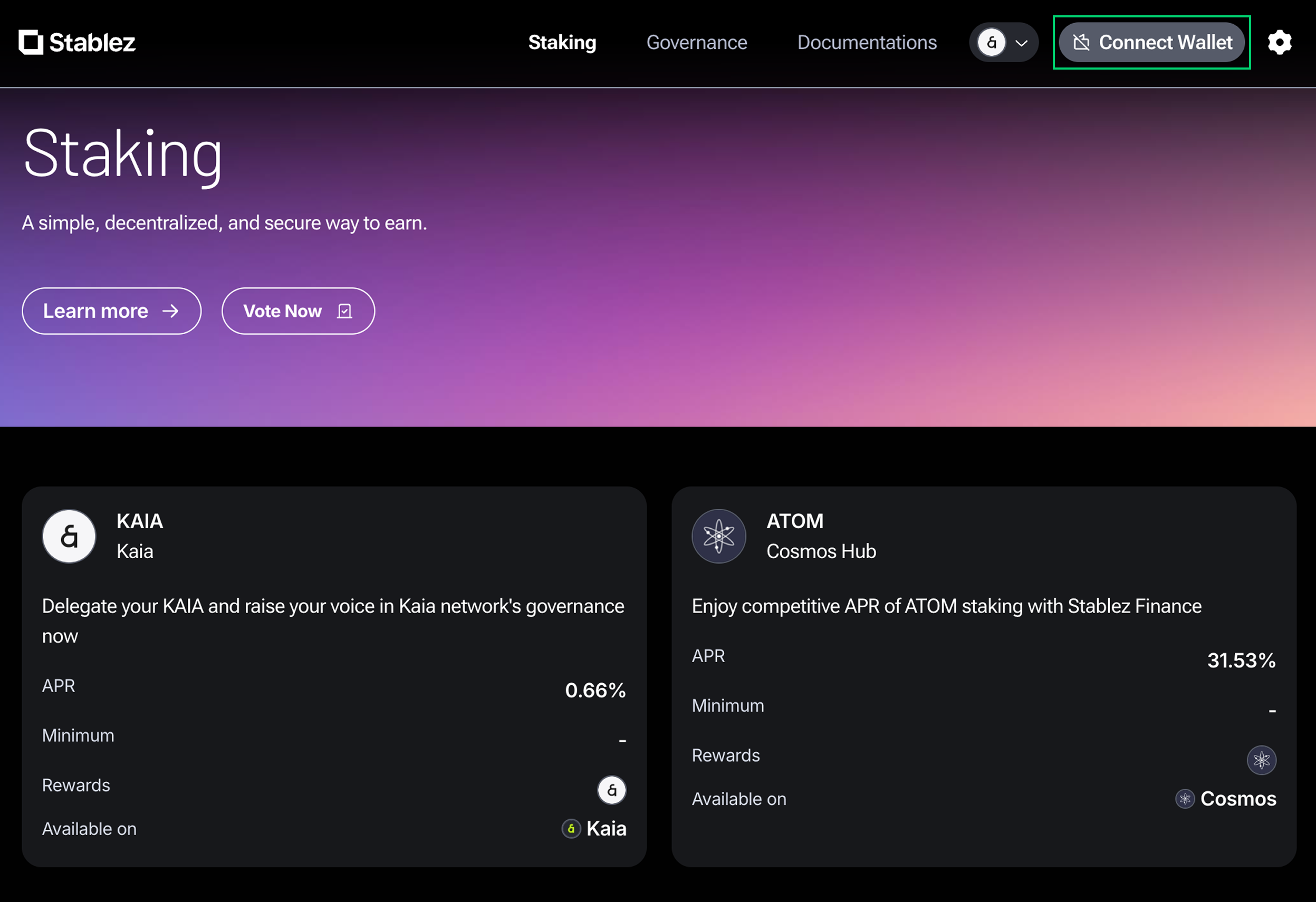Open the KAIA staking card
The image size is (1316, 902).
tap(334, 676)
